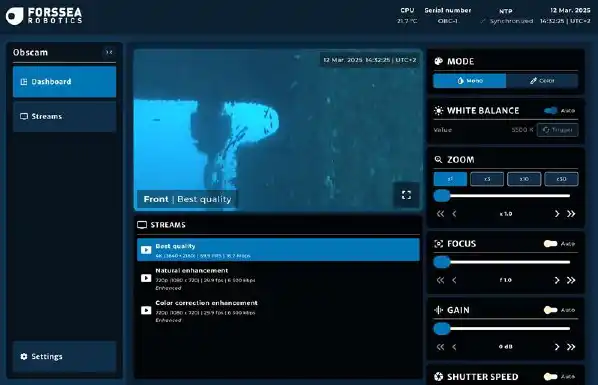This screenshot has width=598, height=385.
Task: Select the Color correction enhancement title
Action: 206,303
